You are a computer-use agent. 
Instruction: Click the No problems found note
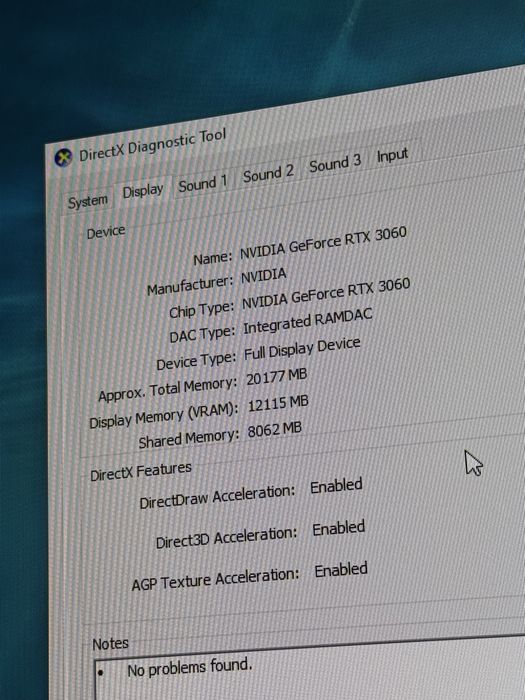click(190, 667)
